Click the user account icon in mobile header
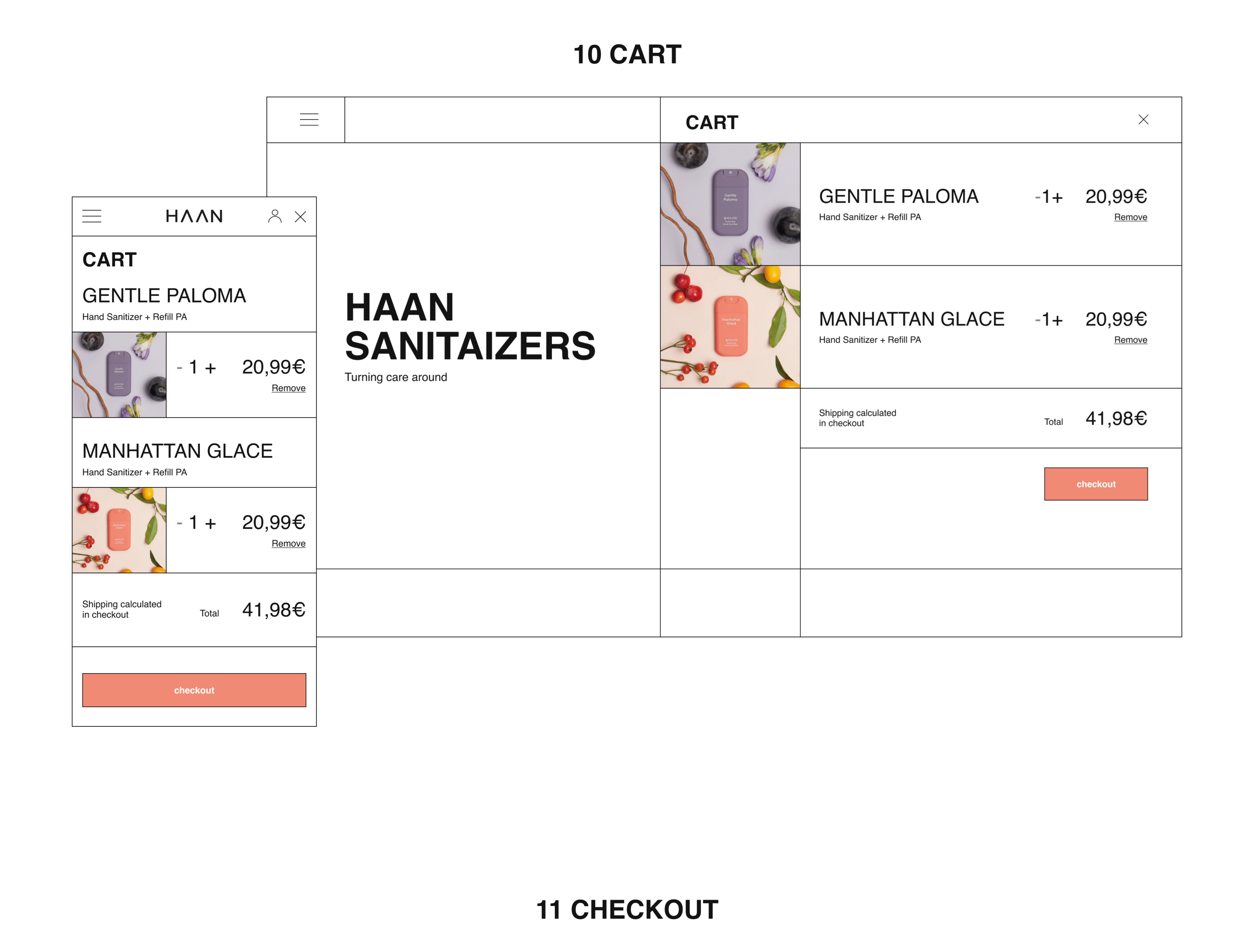The width and height of the screenshot is (1254, 952). (275, 216)
